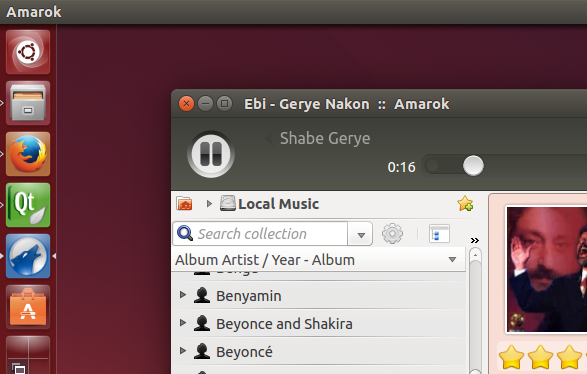Image resolution: width=587 pixels, height=374 pixels.
Task: Select Beyonce and Shakira in collection tree
Action: [x=285, y=324]
